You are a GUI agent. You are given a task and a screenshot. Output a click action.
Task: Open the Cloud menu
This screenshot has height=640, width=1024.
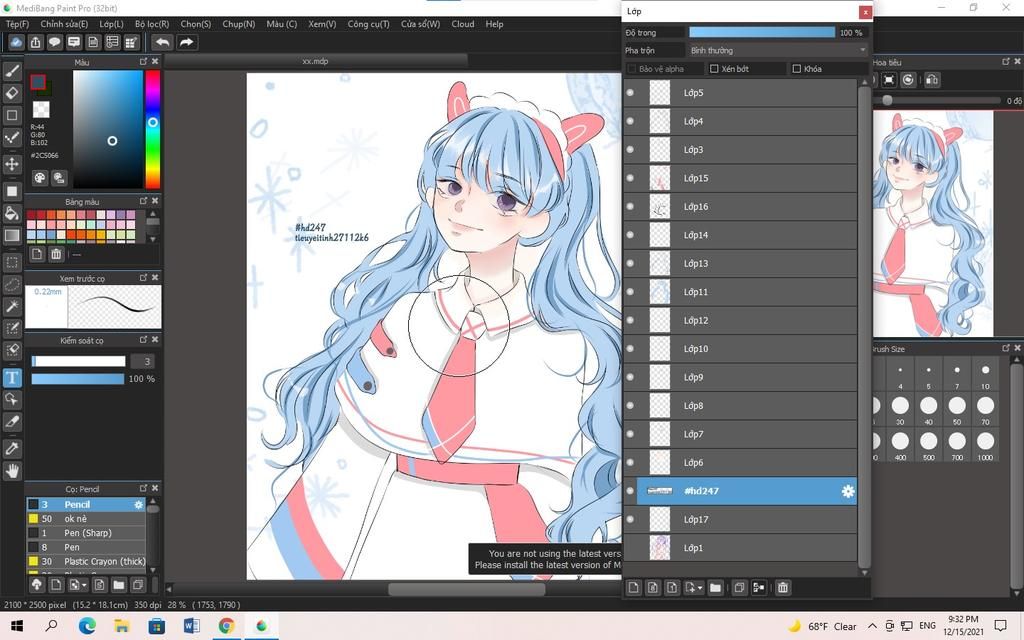(463, 24)
